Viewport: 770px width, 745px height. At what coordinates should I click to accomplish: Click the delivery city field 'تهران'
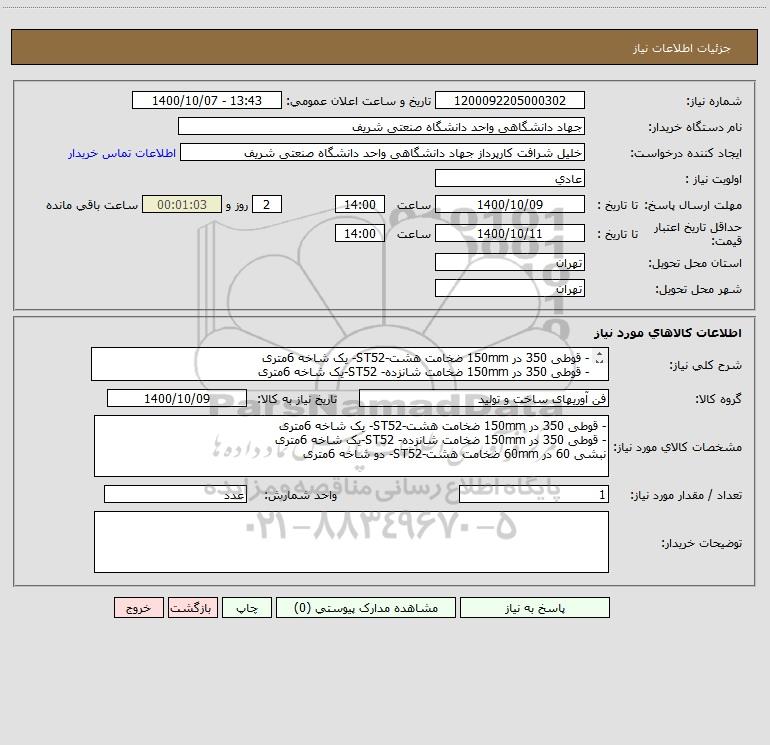coord(510,288)
